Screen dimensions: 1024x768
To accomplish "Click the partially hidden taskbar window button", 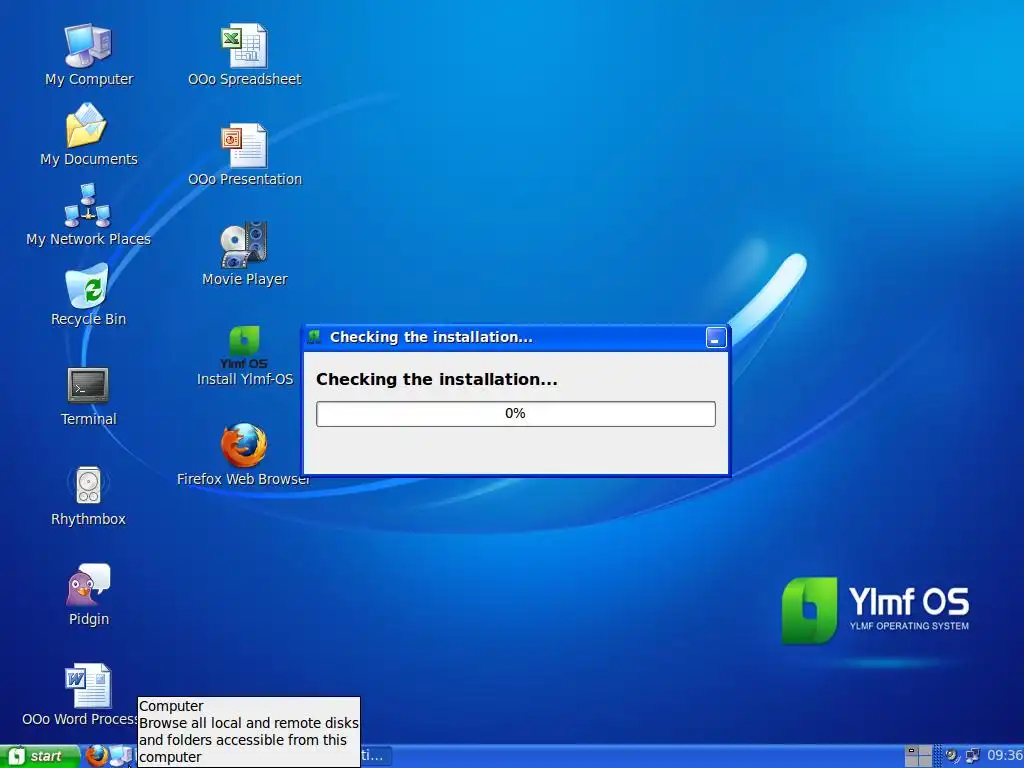I will (x=376, y=756).
